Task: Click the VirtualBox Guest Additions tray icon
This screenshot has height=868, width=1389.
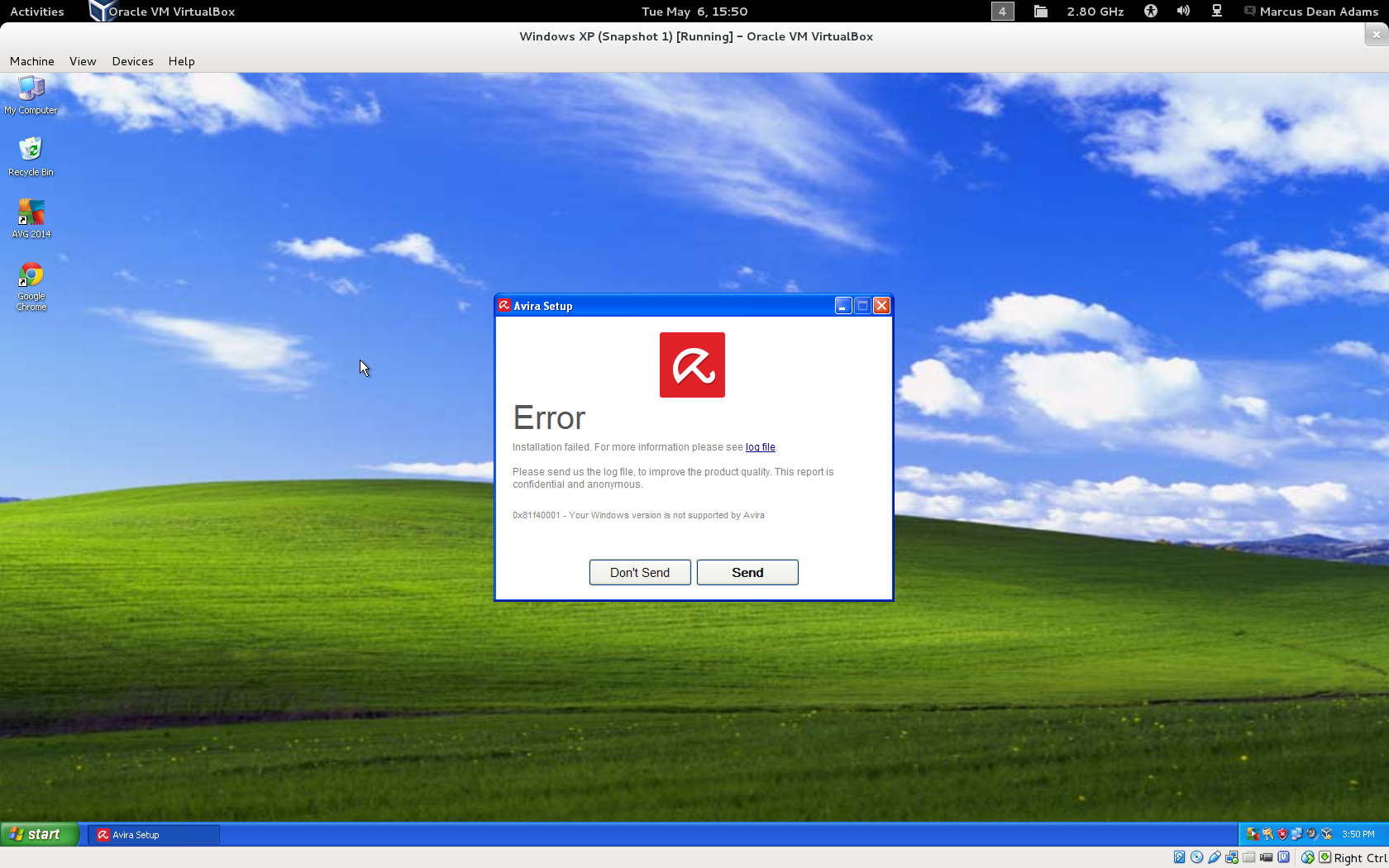Action: pos(1327,834)
